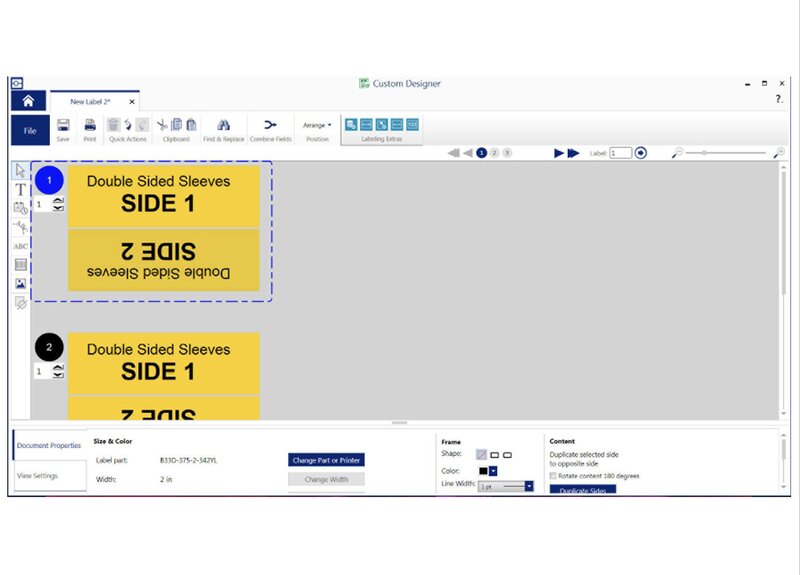Select the Text tool
Viewport: 800px width, 575px height.
click(20, 190)
